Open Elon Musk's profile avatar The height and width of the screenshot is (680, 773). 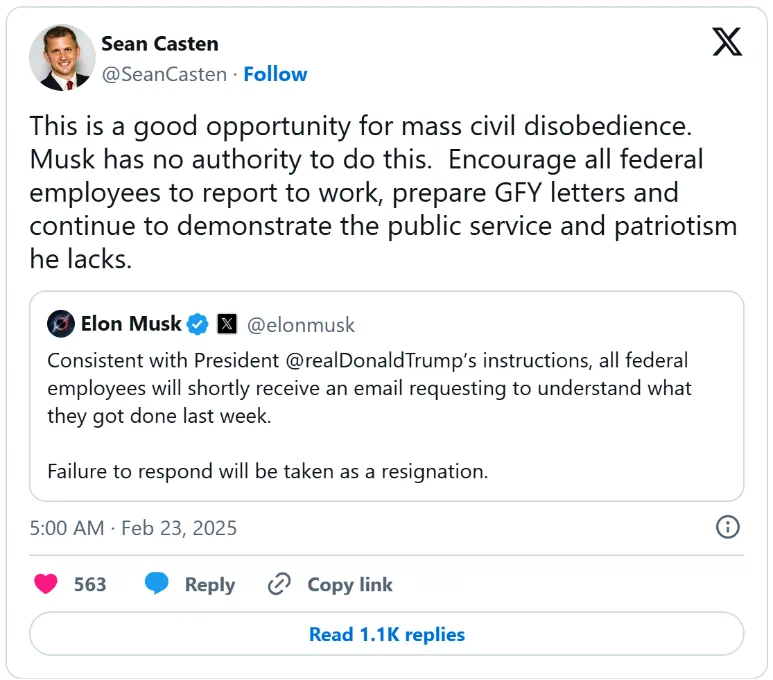61,324
